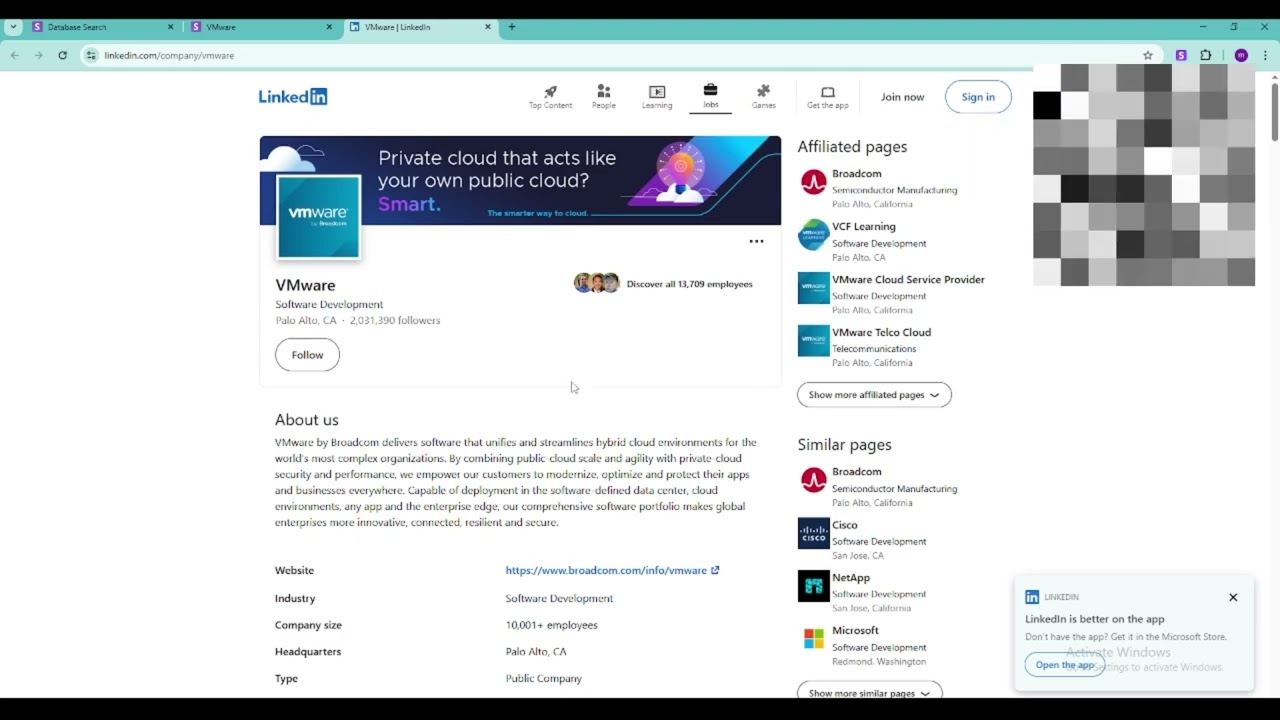Close the VMware | LinkedIn tab

[488, 27]
